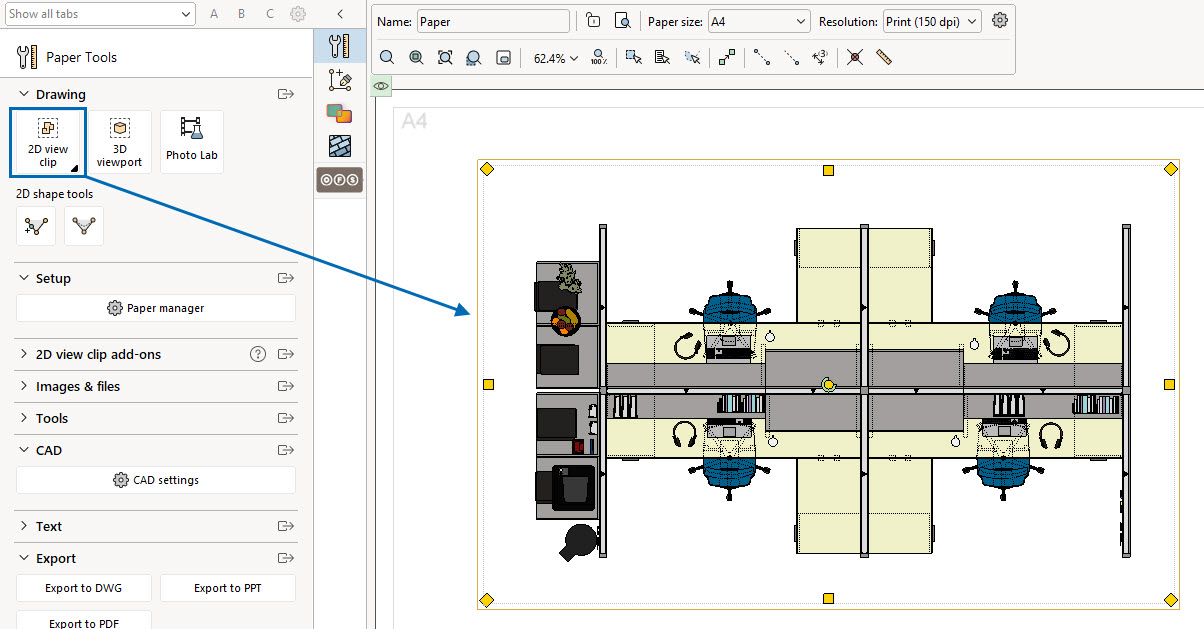Switch to tab preset A
This screenshot has height=629, width=1204.
(x=214, y=14)
